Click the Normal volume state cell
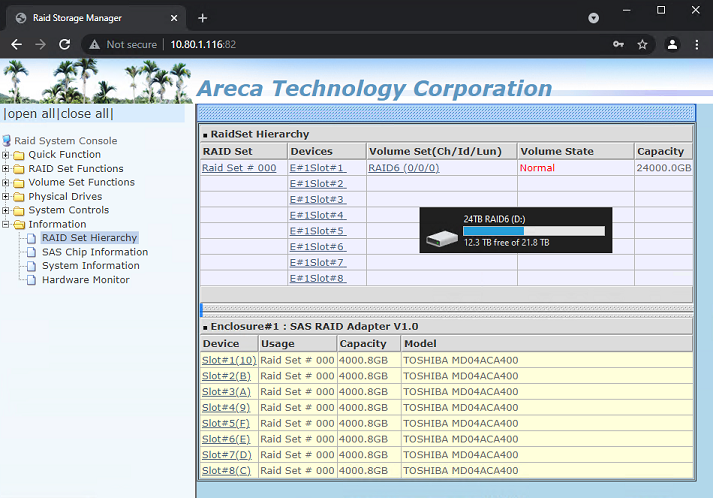The width and height of the screenshot is (713, 498). coord(575,168)
